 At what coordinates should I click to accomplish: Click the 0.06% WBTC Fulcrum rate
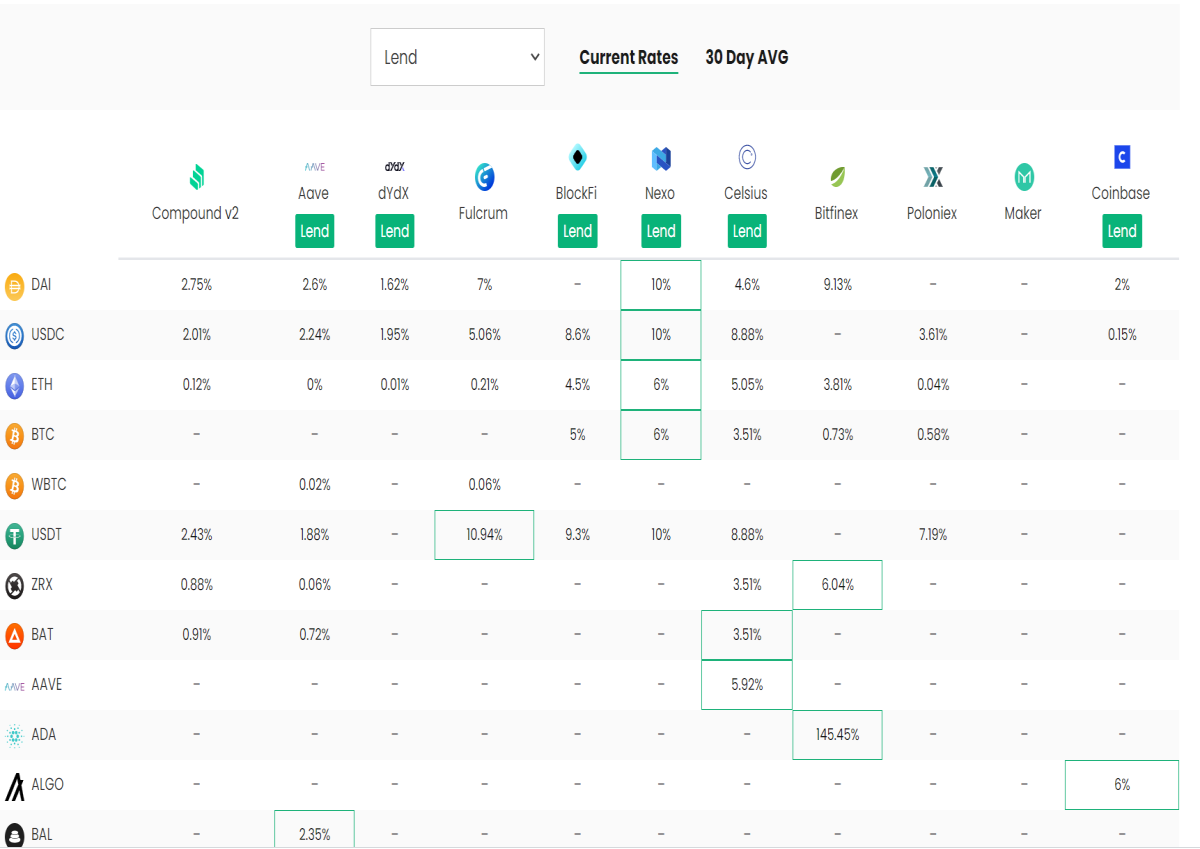[484, 485]
